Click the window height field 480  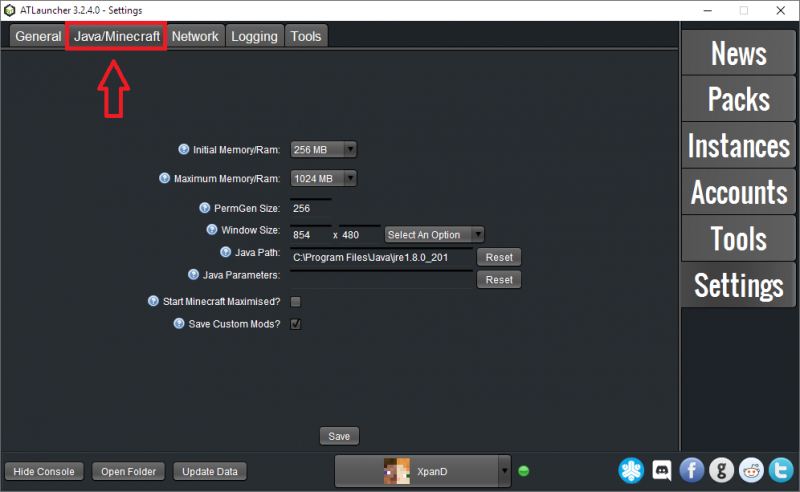360,235
